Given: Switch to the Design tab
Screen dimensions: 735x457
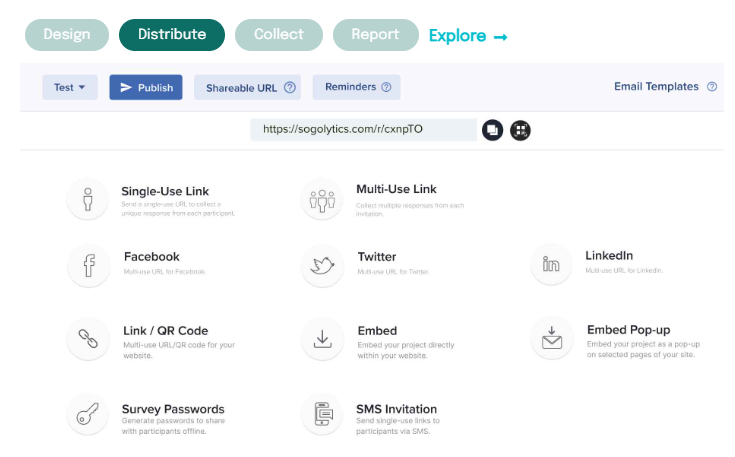Looking at the screenshot, I should click(66, 34).
